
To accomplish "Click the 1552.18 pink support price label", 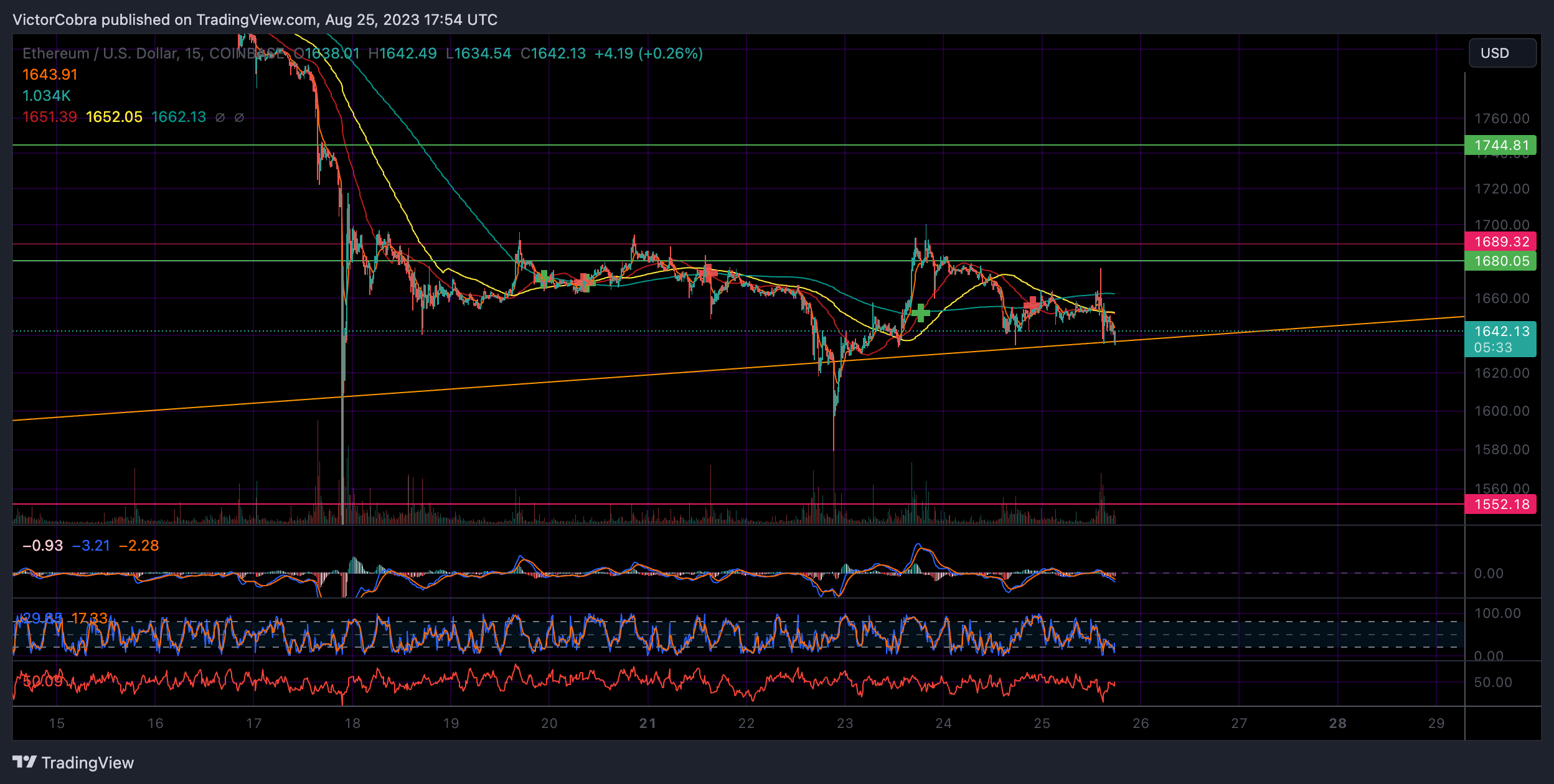I will [1500, 504].
